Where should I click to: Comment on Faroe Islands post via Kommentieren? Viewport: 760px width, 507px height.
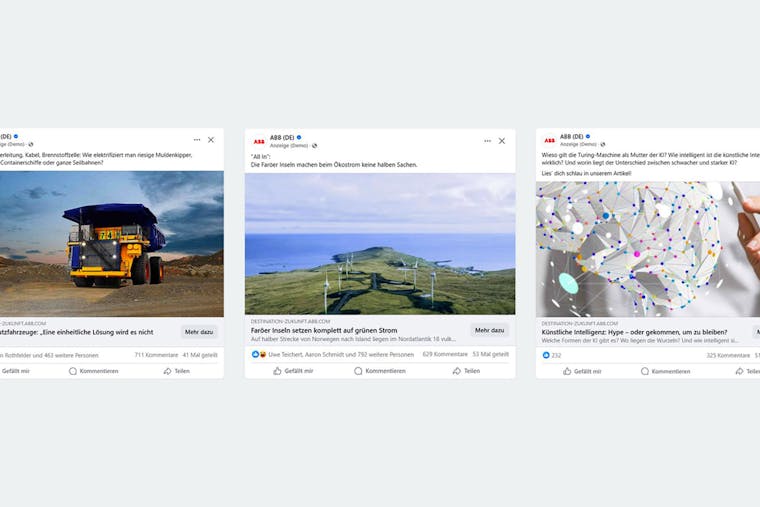pos(380,371)
